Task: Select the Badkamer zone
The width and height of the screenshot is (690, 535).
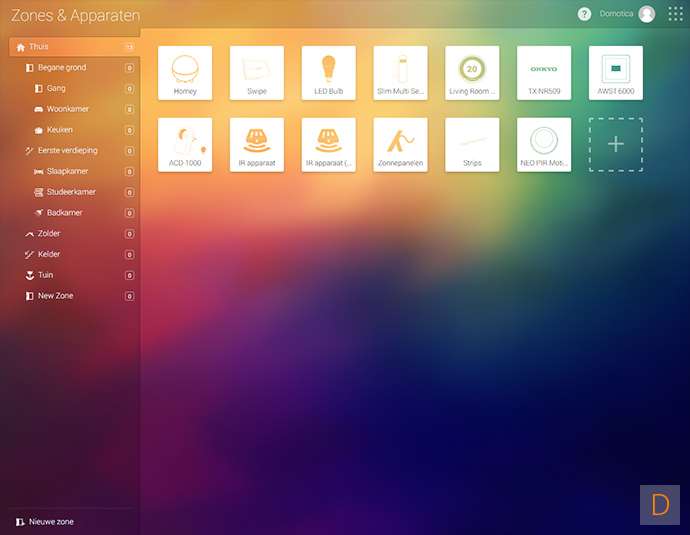Action: tap(84, 213)
